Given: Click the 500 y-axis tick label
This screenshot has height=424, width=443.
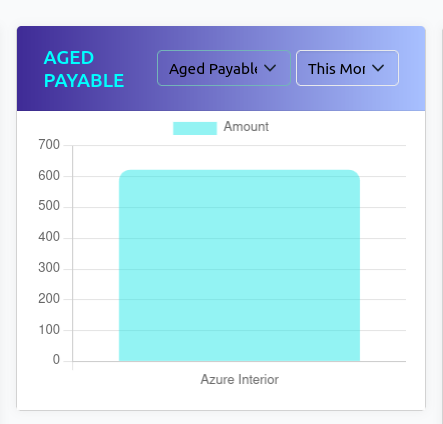Looking at the screenshot, I should (x=49, y=206).
